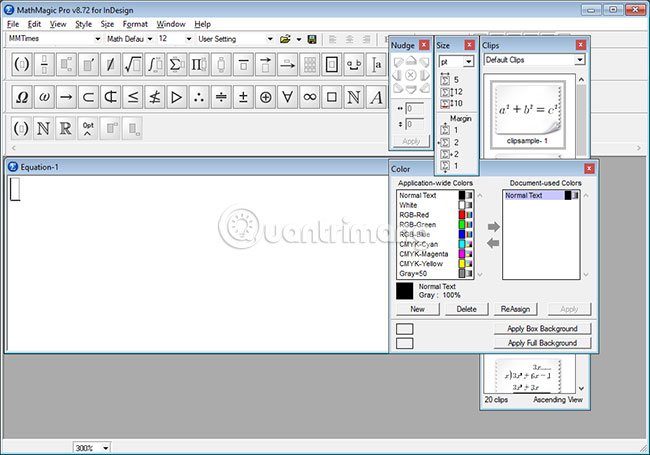Insert a slash fraction template

[x=110, y=64]
